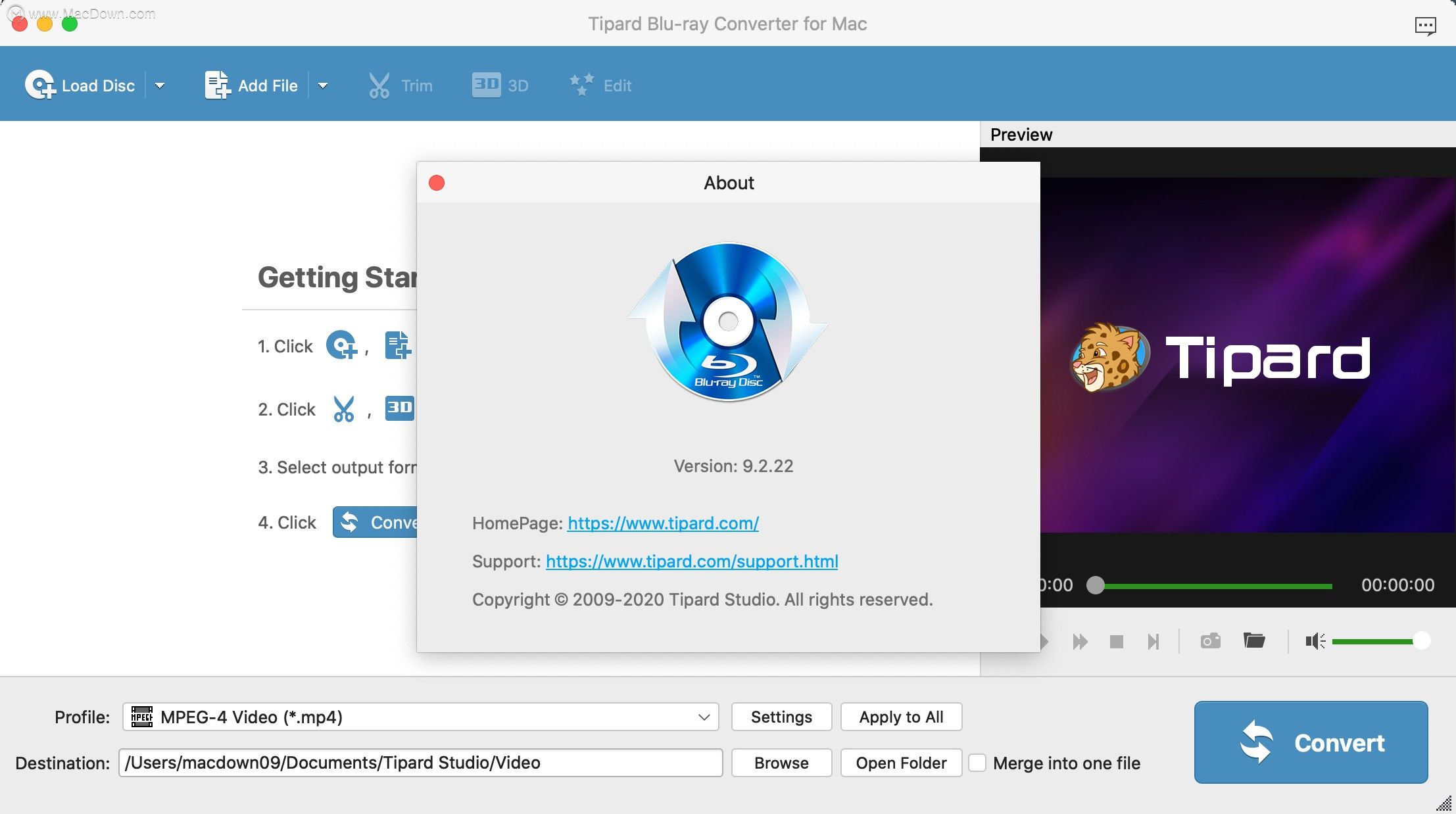
Task: Click the Add File toolbar button
Action: 251,85
